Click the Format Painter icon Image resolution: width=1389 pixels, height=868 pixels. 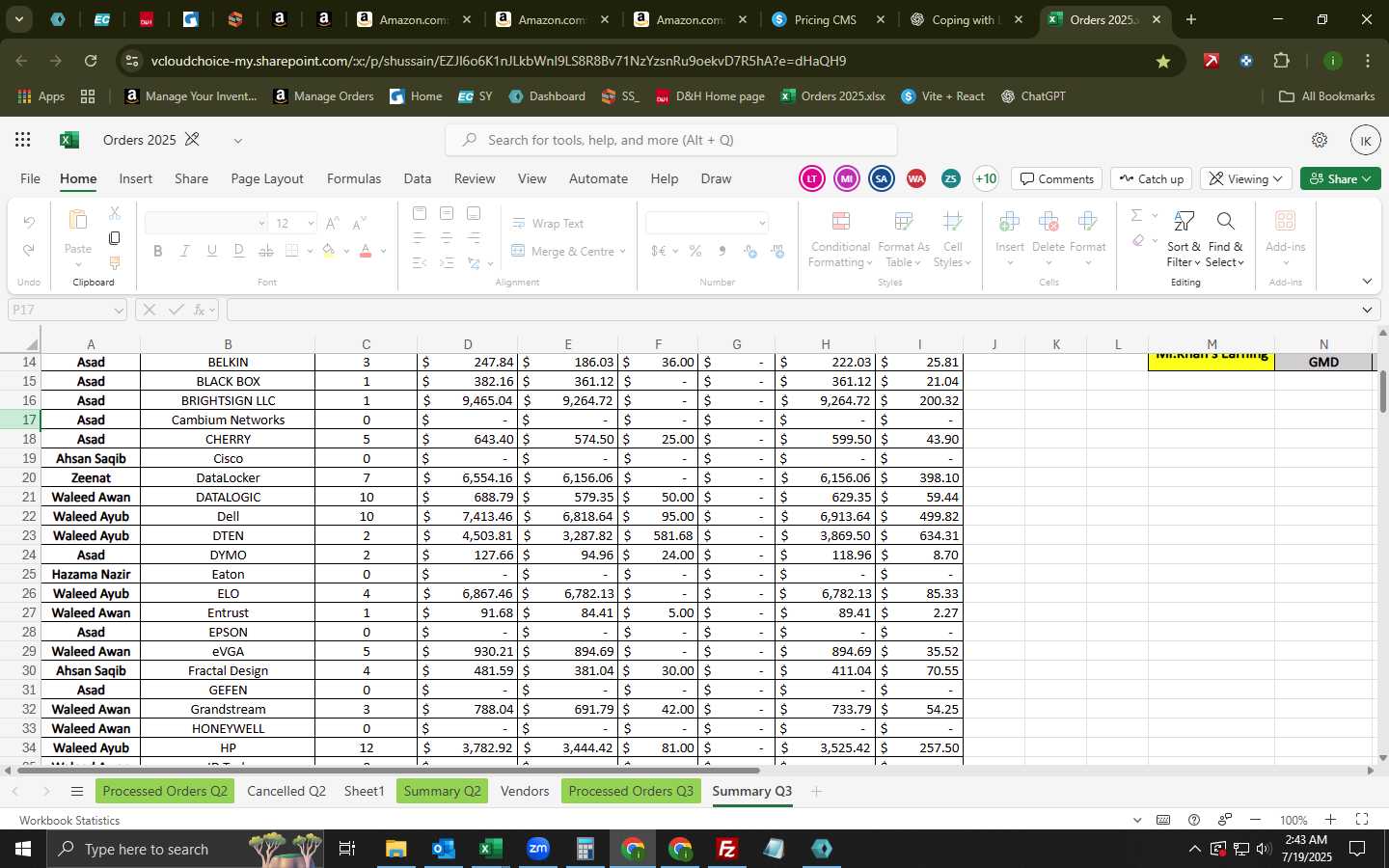(x=115, y=262)
